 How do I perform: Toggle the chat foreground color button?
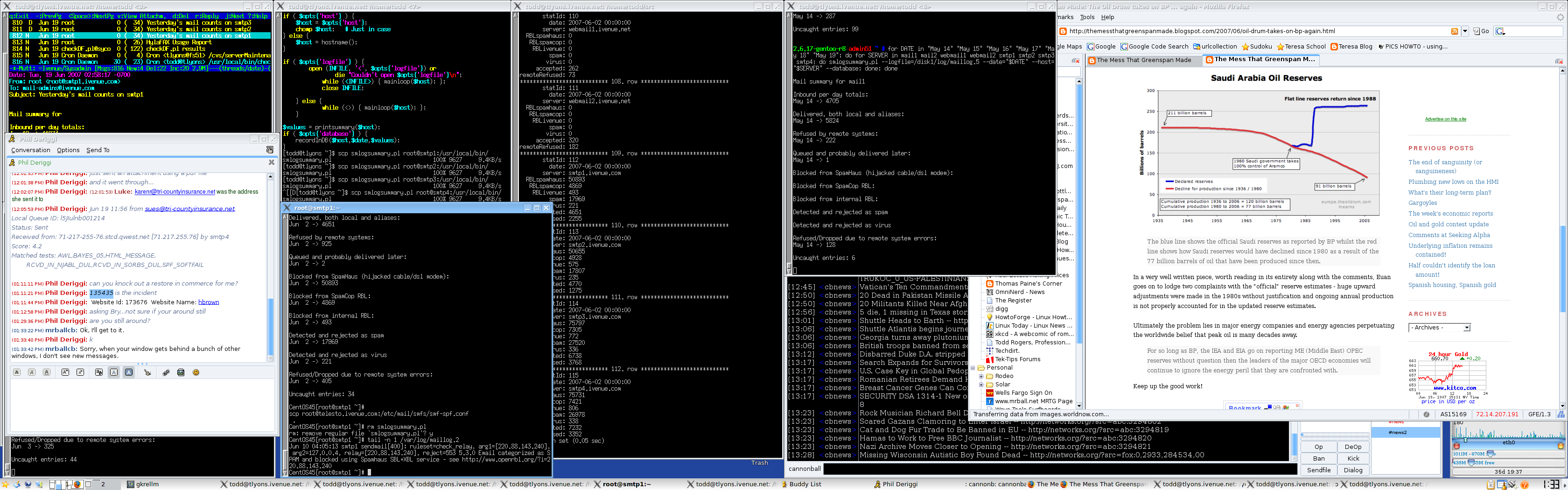[114, 372]
